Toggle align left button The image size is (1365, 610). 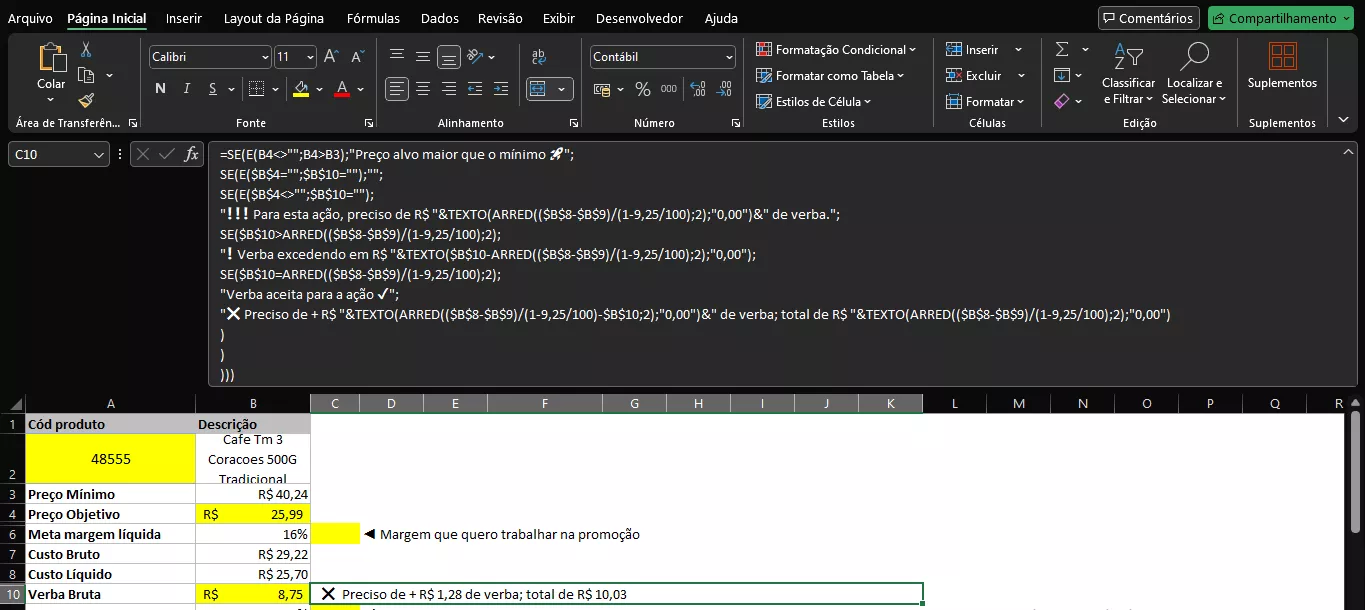point(397,89)
